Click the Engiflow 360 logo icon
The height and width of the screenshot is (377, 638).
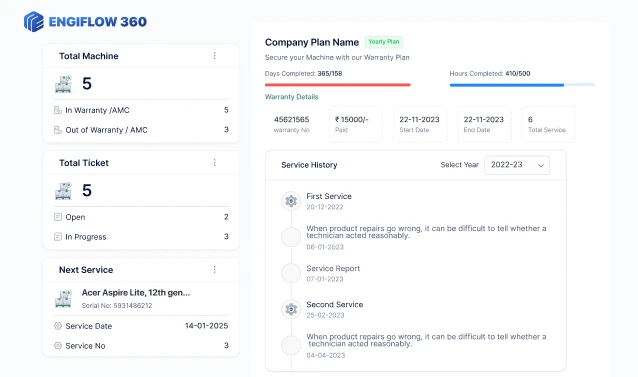click(34, 22)
